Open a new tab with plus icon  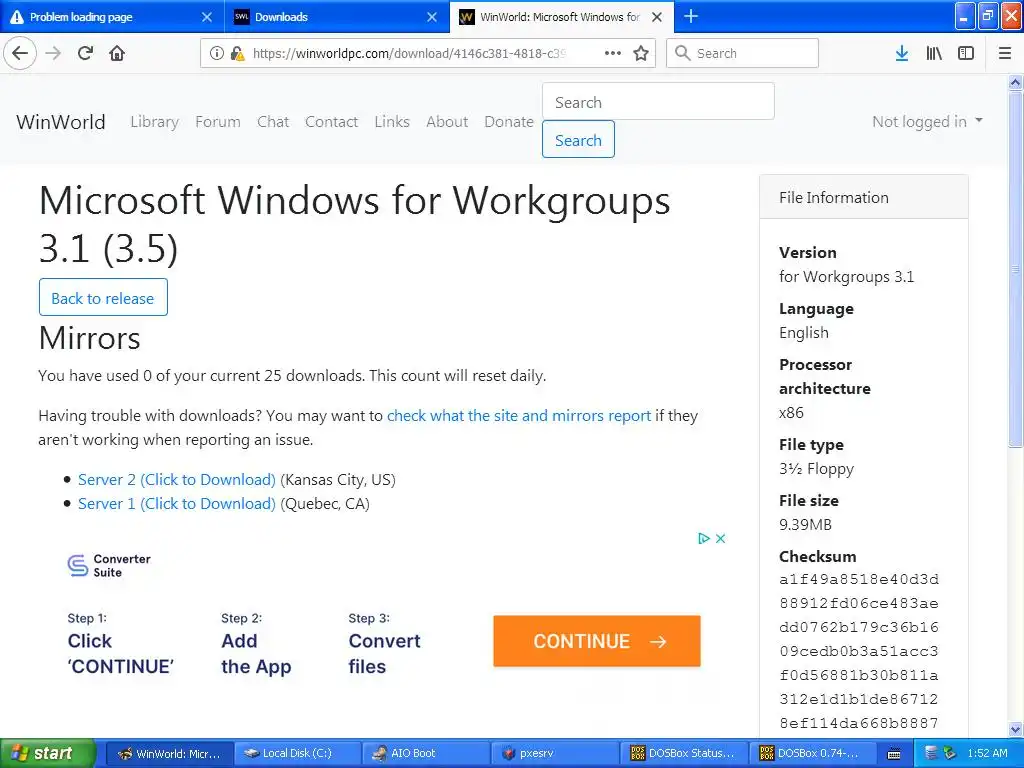coord(690,16)
